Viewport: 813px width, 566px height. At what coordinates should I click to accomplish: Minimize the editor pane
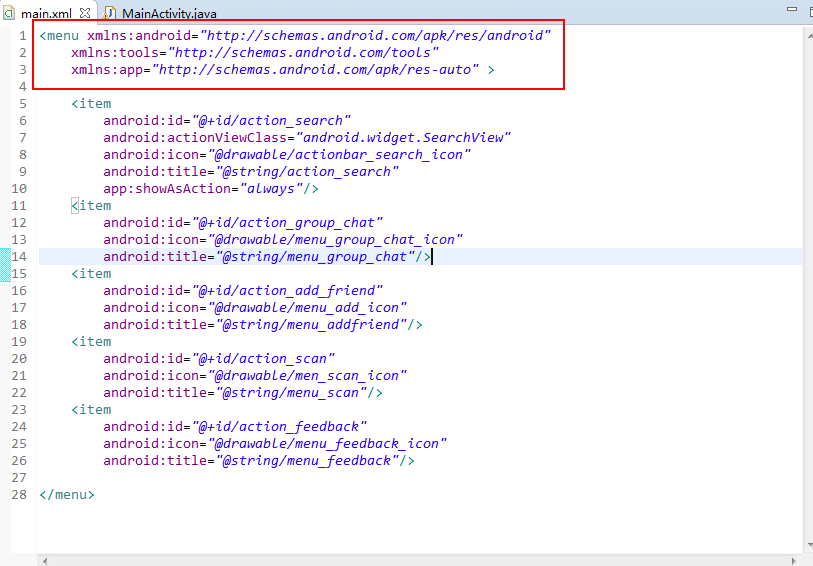point(791,9)
